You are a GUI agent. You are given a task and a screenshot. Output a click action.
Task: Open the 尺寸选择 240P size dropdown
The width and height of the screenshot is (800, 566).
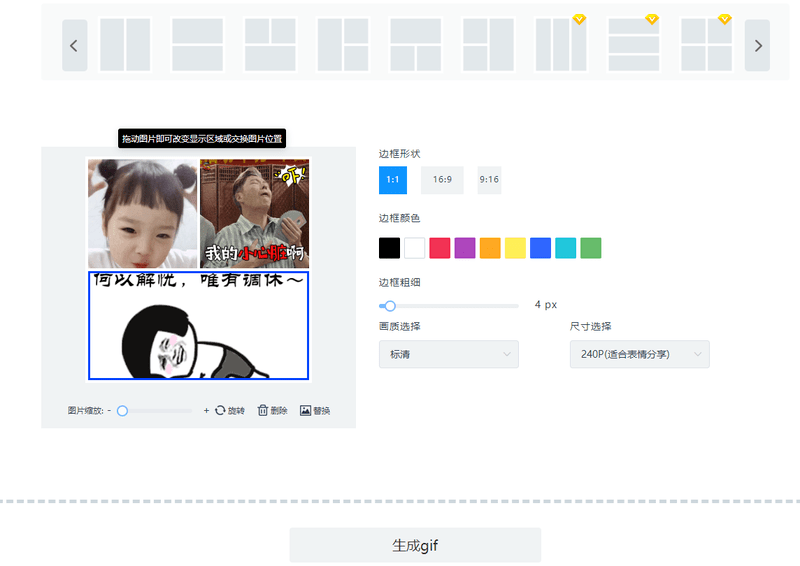point(640,354)
